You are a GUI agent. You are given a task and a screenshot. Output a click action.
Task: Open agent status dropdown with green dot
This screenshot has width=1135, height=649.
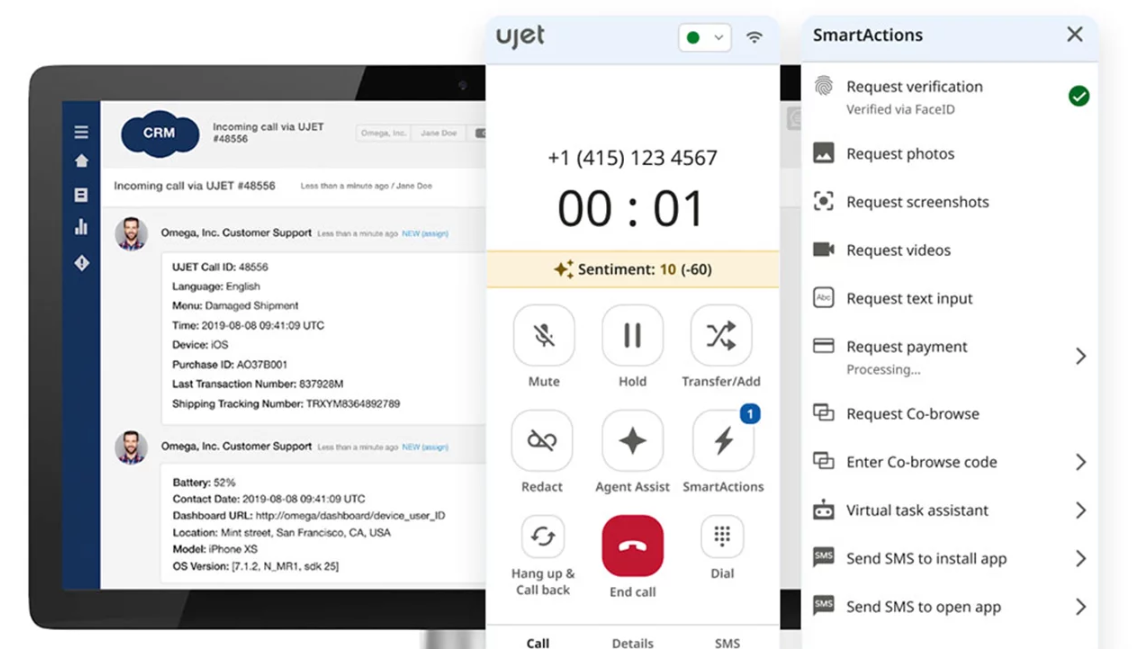point(704,38)
